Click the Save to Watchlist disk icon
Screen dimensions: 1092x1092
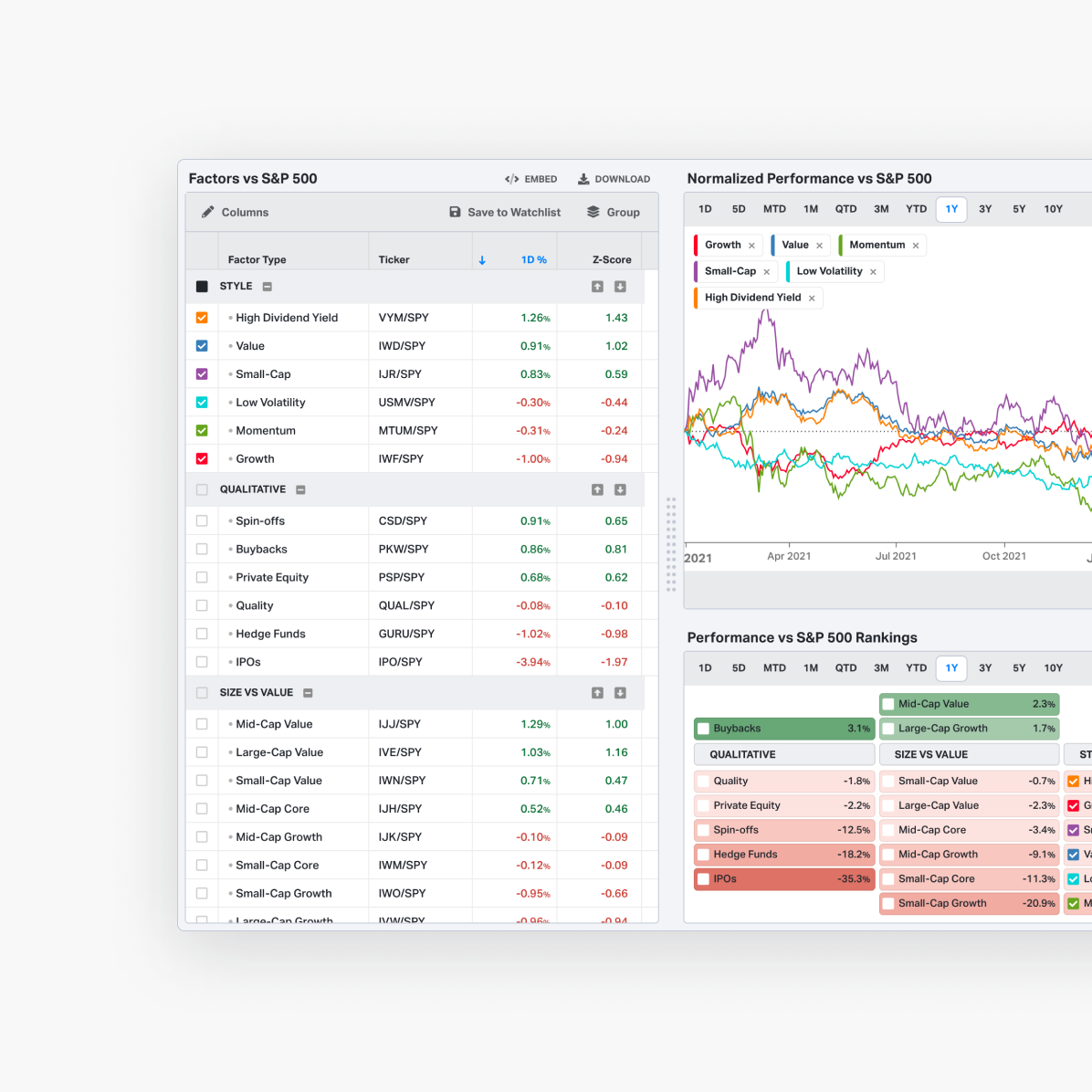pos(455,212)
